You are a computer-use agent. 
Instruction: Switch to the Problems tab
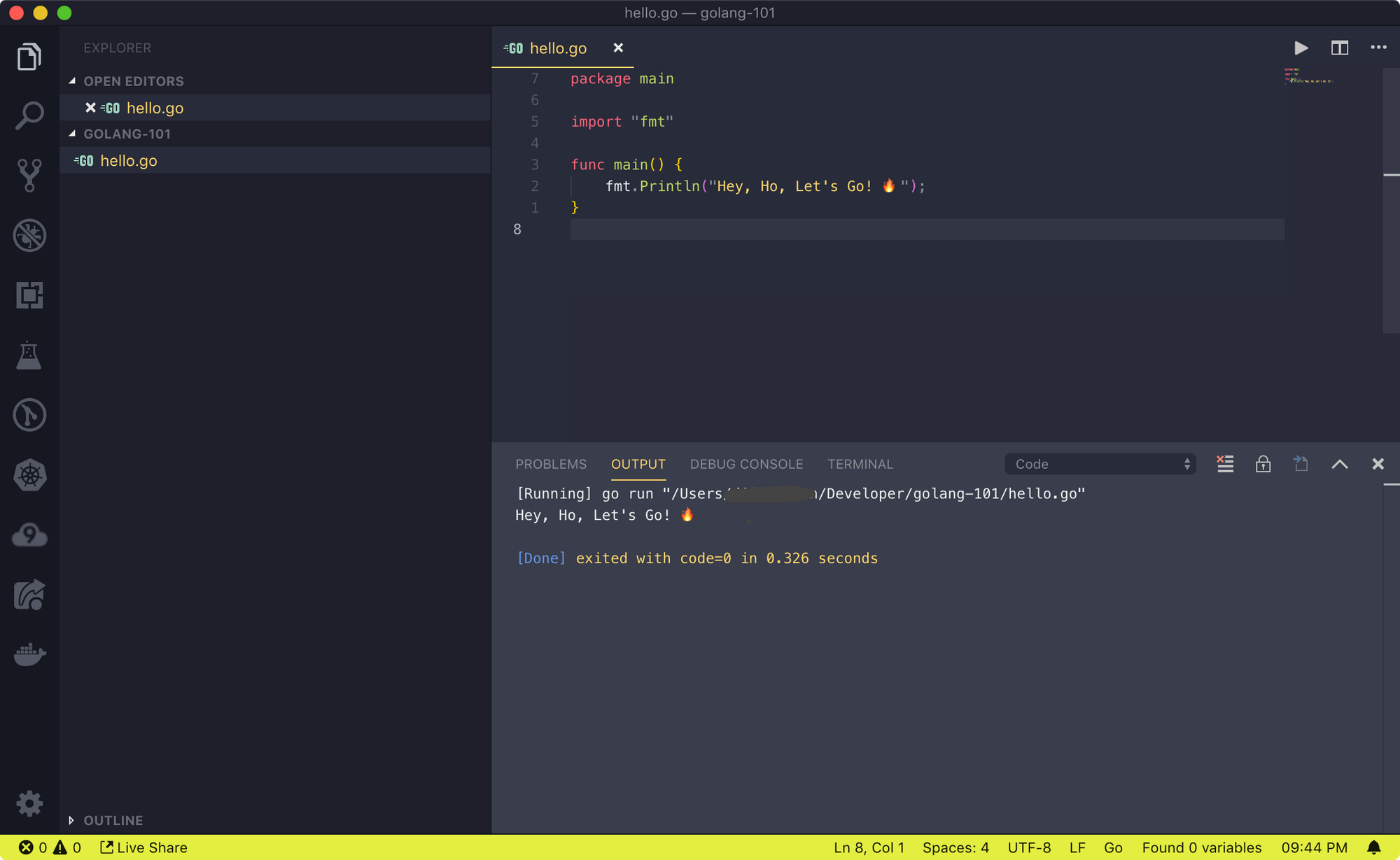(x=551, y=464)
